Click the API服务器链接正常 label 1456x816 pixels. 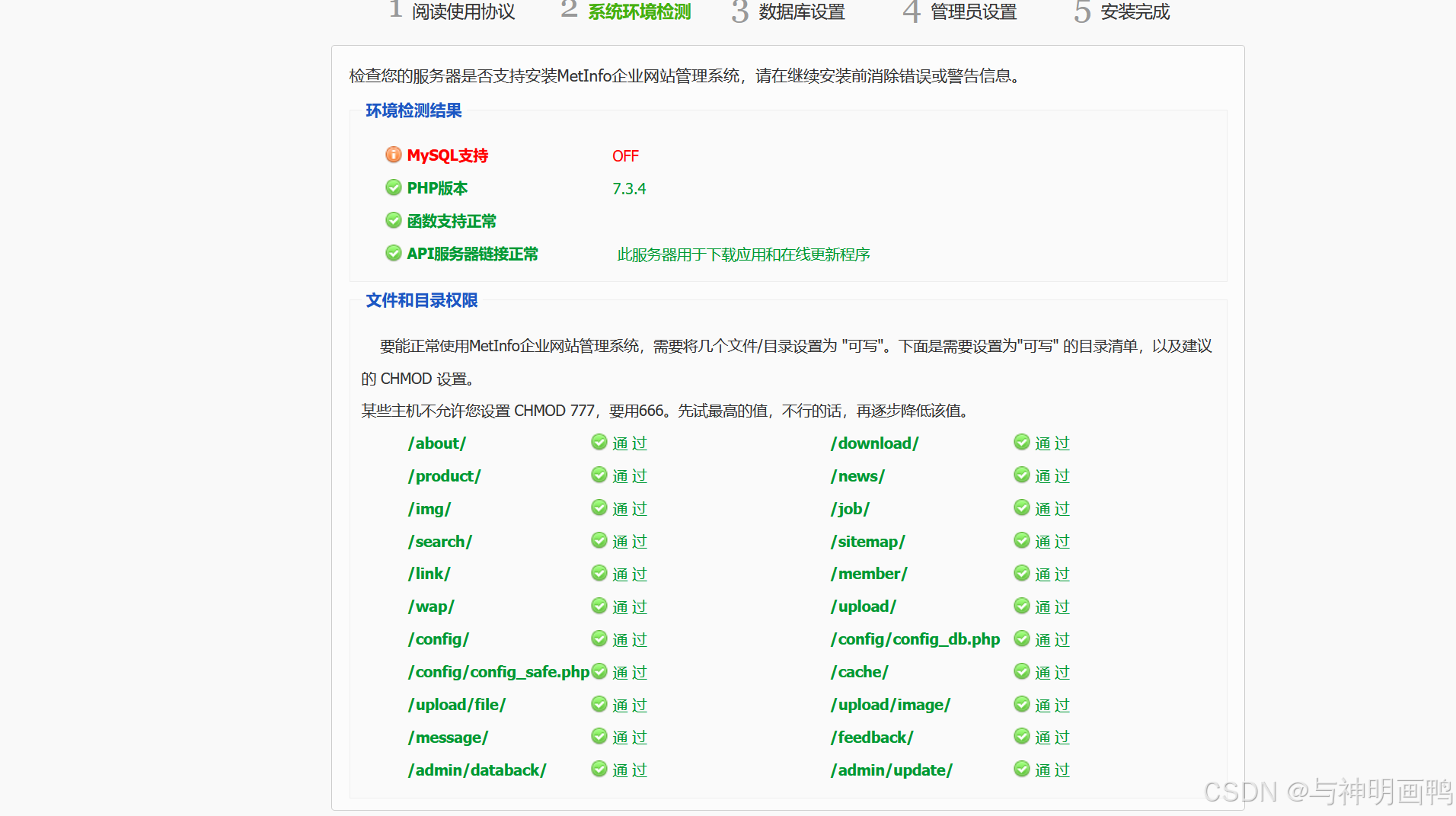click(472, 254)
